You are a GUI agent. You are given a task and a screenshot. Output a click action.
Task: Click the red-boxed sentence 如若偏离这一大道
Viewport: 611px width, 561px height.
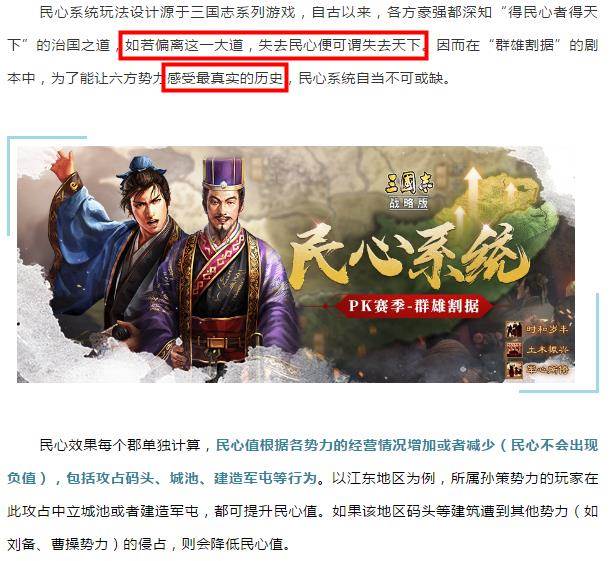tap(274, 46)
